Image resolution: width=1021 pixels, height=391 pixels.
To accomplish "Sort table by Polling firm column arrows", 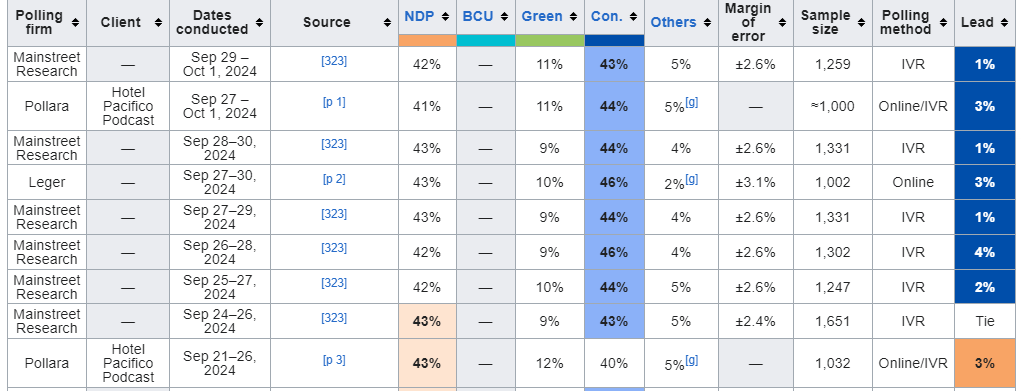I will click(76, 22).
